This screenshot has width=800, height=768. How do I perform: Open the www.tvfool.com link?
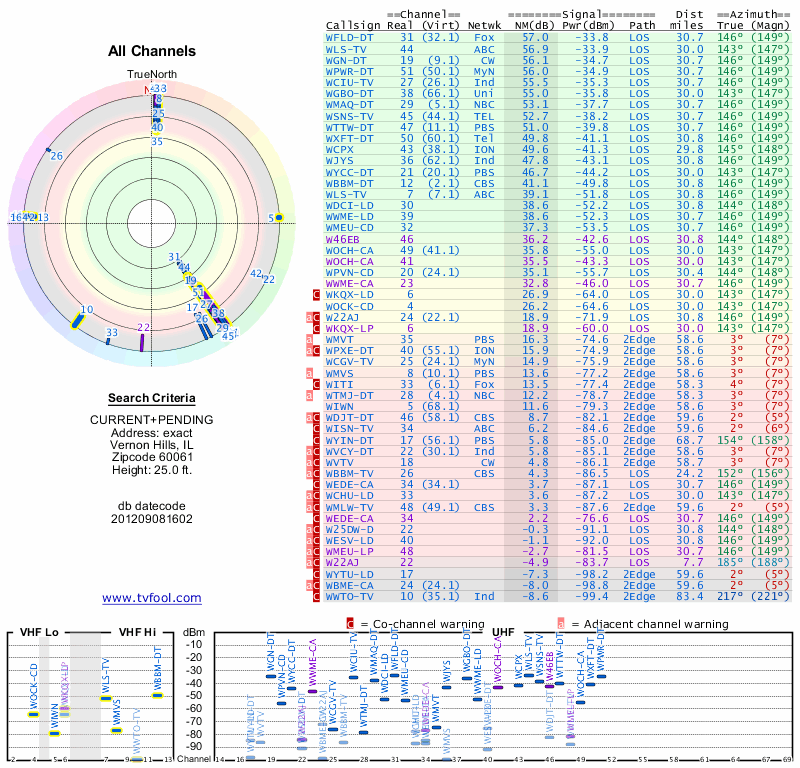[x=151, y=598]
